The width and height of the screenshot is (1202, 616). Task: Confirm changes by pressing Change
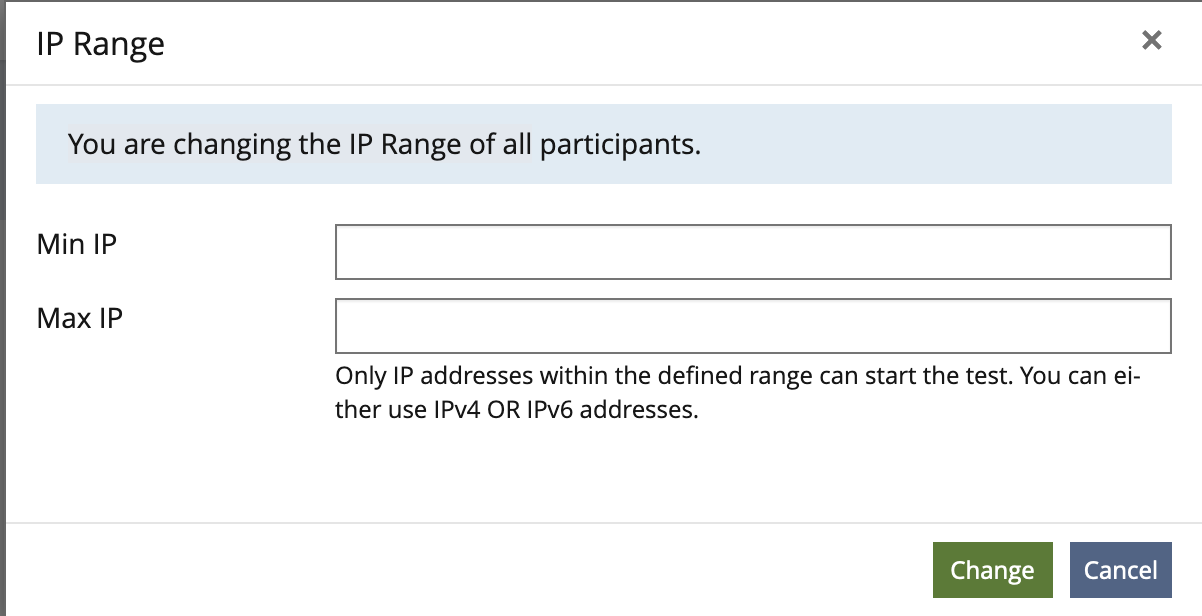(x=992, y=569)
